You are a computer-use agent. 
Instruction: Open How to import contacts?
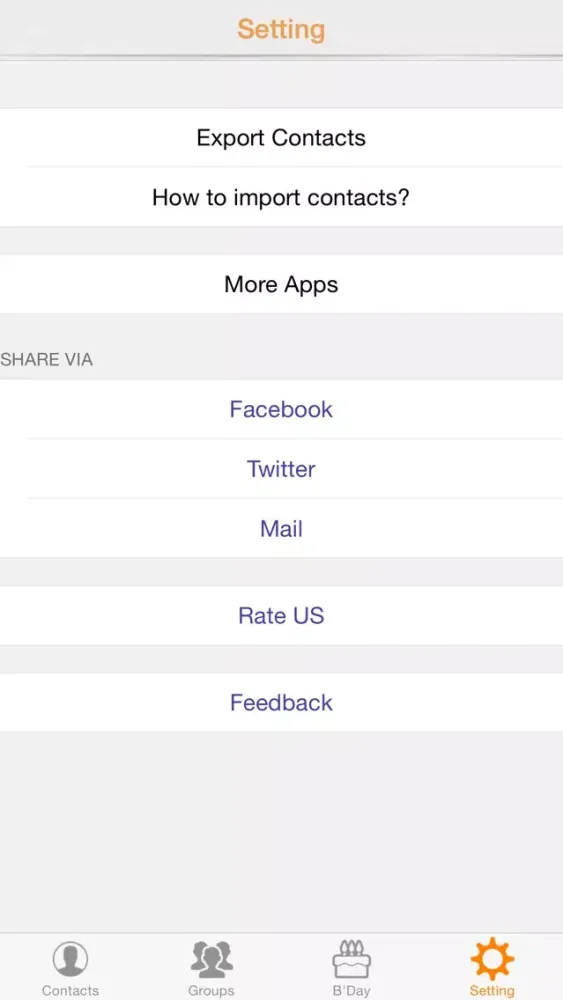(x=281, y=197)
